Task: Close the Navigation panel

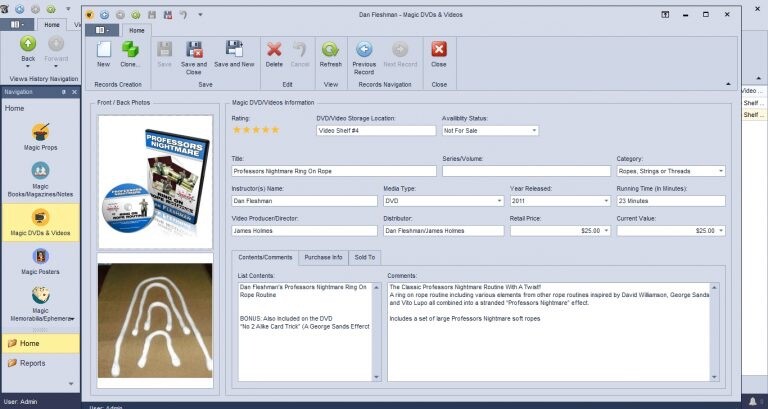Action: (74, 92)
